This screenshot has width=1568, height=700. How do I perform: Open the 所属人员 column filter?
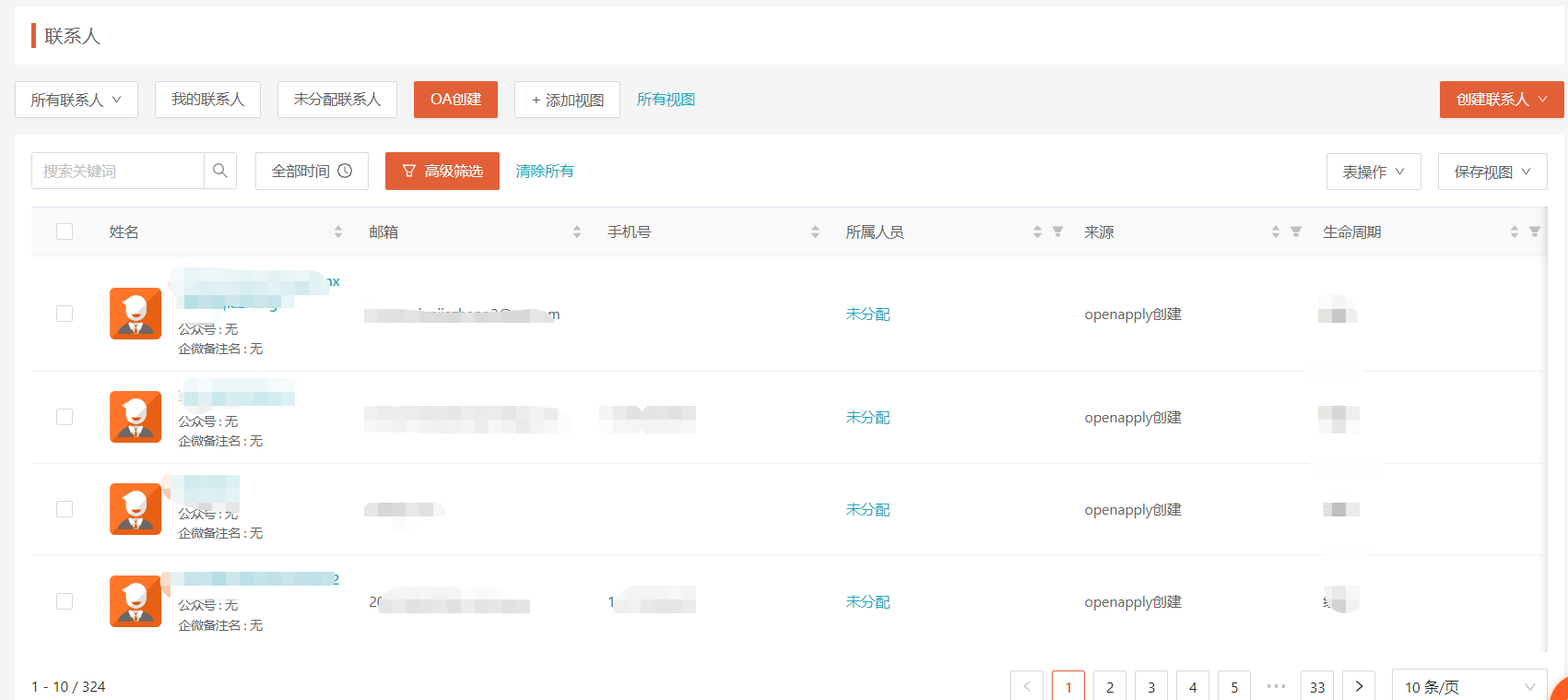[1058, 231]
